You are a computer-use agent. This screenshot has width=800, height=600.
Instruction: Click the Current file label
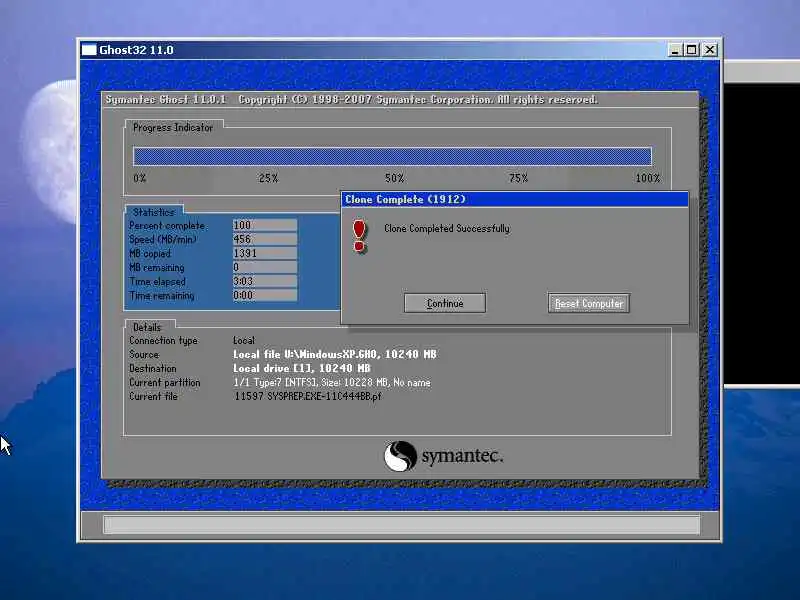153,396
